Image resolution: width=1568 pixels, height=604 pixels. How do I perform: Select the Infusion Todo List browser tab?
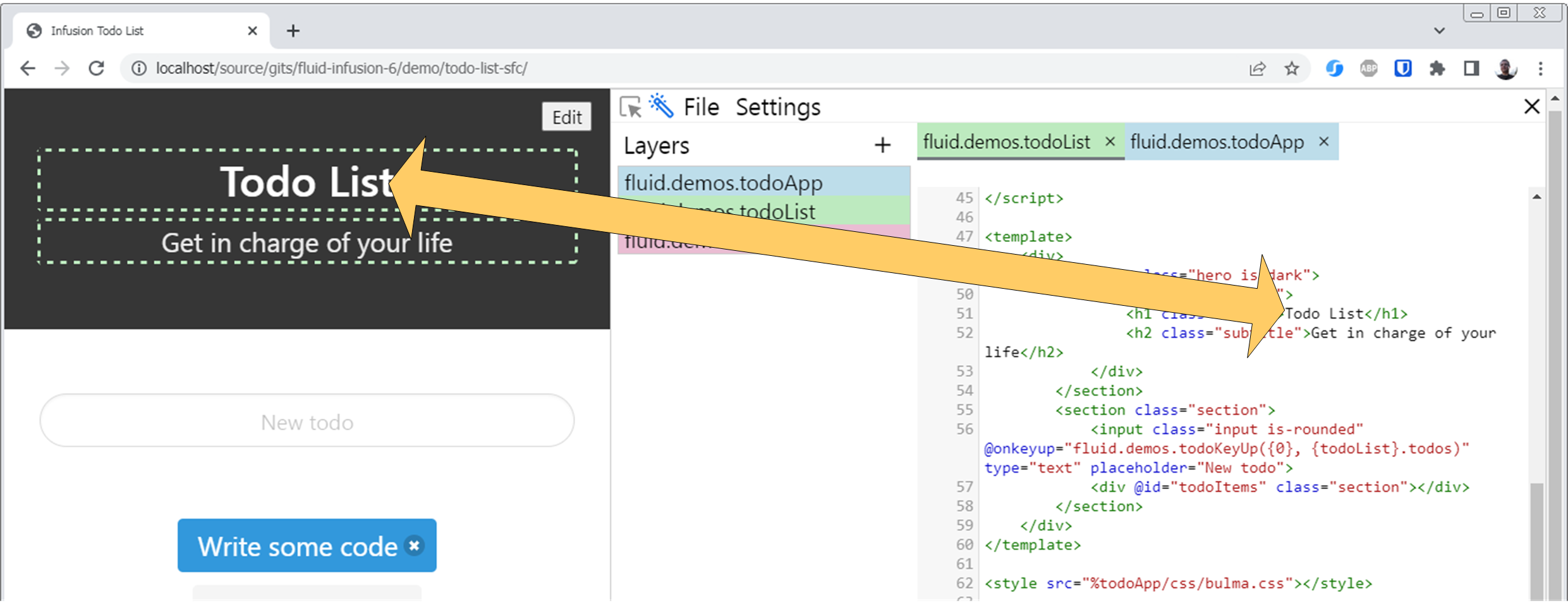click(141, 30)
